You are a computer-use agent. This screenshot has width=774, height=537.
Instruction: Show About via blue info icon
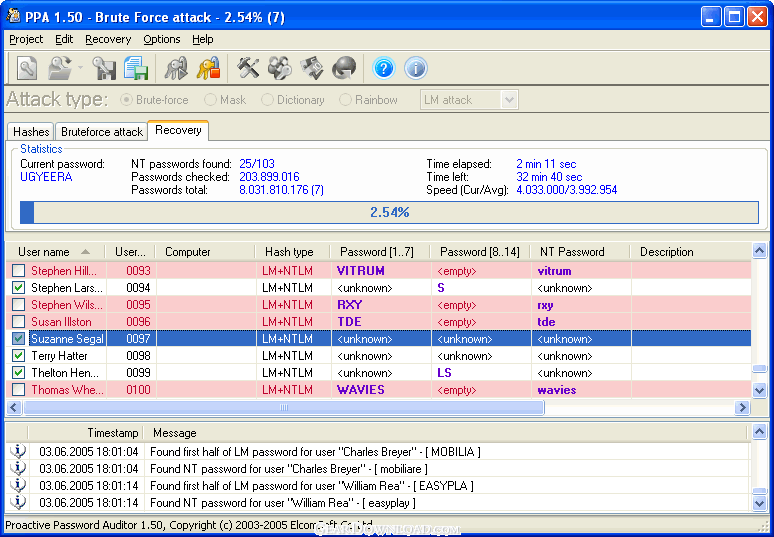(416, 68)
